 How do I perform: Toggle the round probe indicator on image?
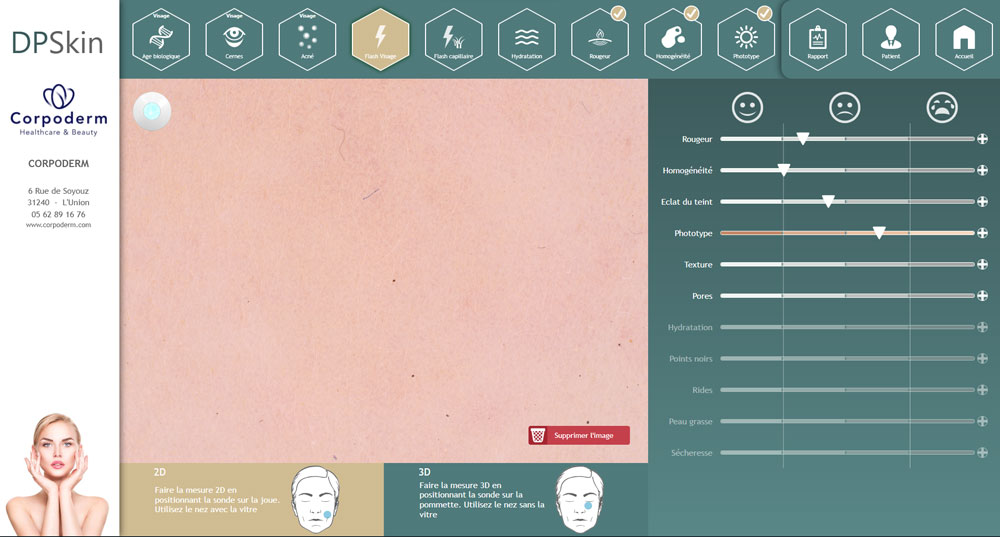pyautogui.click(x=152, y=111)
